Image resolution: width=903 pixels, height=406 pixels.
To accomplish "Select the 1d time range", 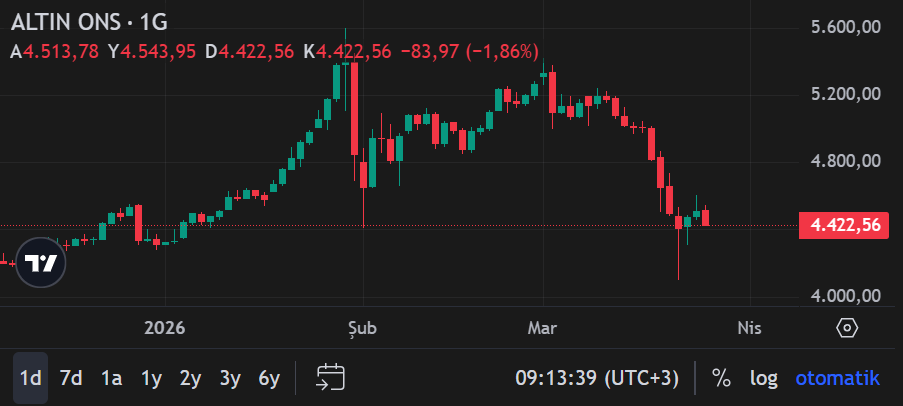I will (x=31, y=378).
